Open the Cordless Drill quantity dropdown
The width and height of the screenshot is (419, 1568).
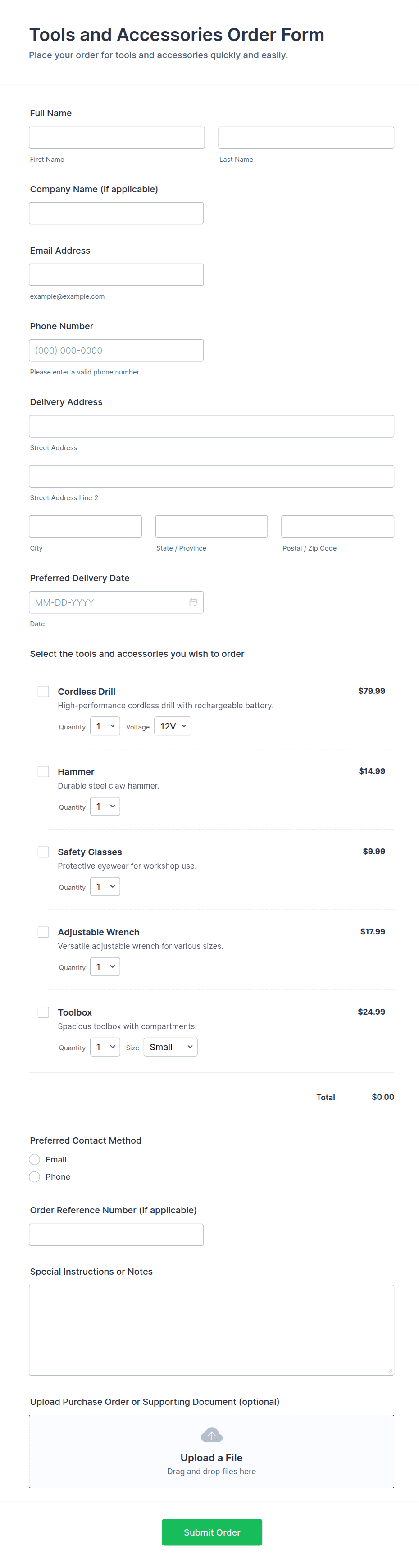pyautogui.click(x=105, y=726)
